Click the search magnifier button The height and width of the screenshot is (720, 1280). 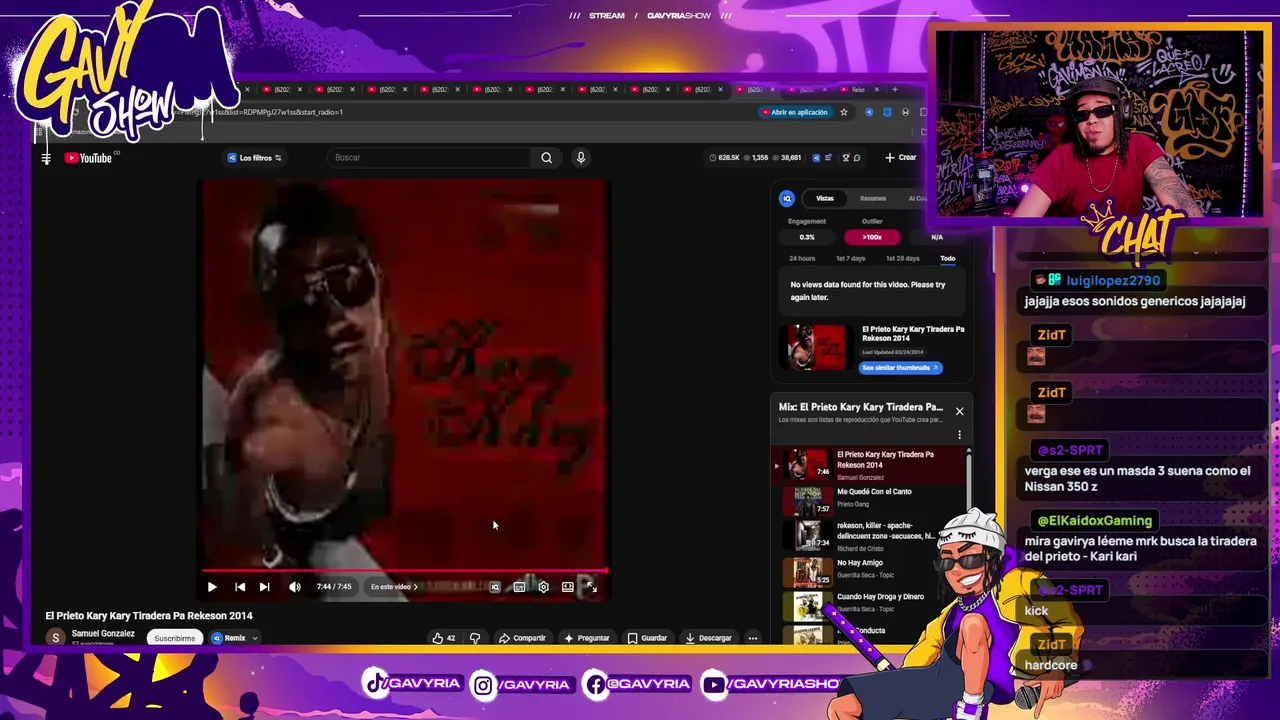point(546,157)
